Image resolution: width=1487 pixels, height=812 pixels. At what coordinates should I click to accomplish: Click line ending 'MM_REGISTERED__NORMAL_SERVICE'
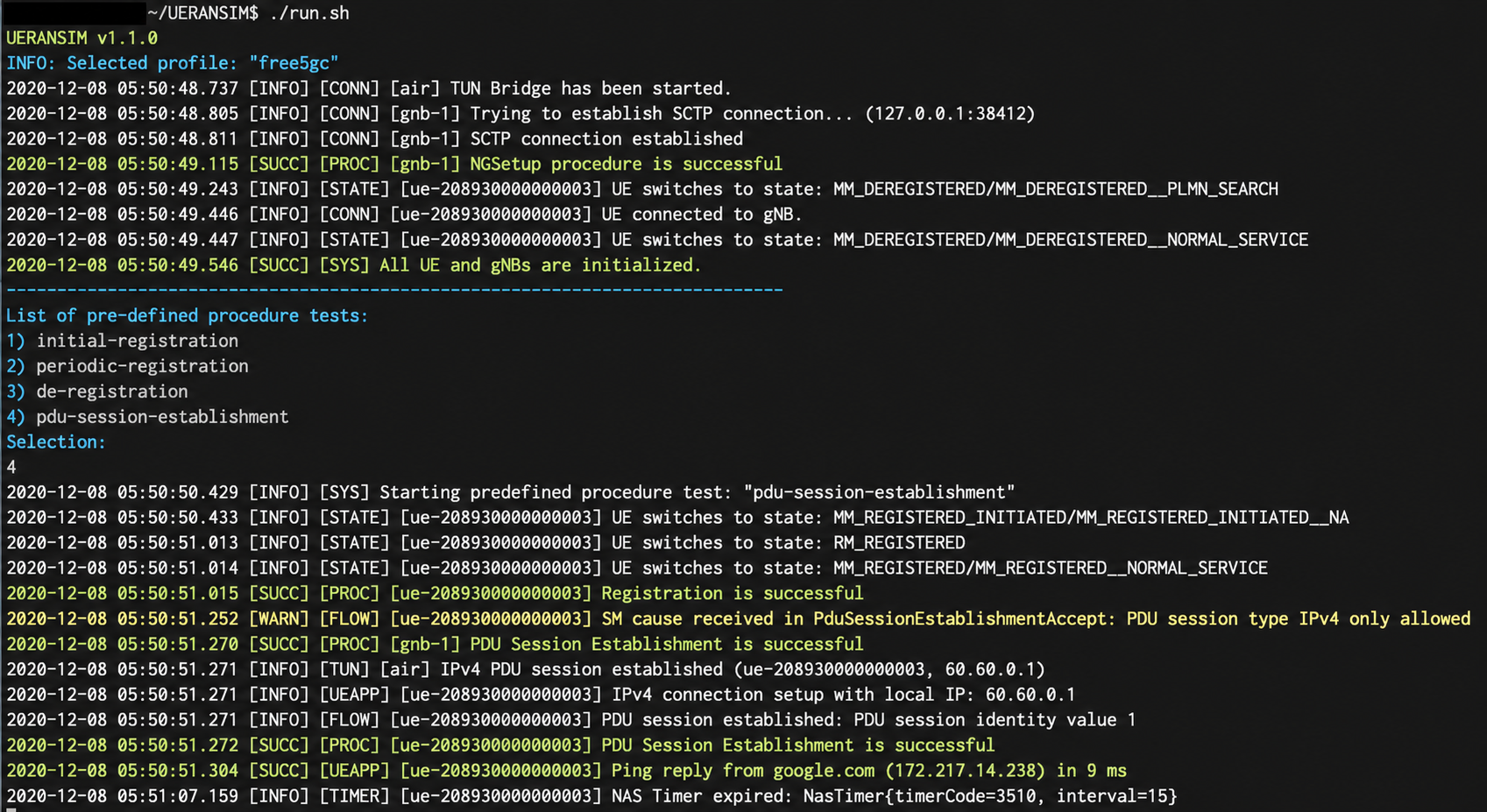pyautogui.click(x=637, y=568)
